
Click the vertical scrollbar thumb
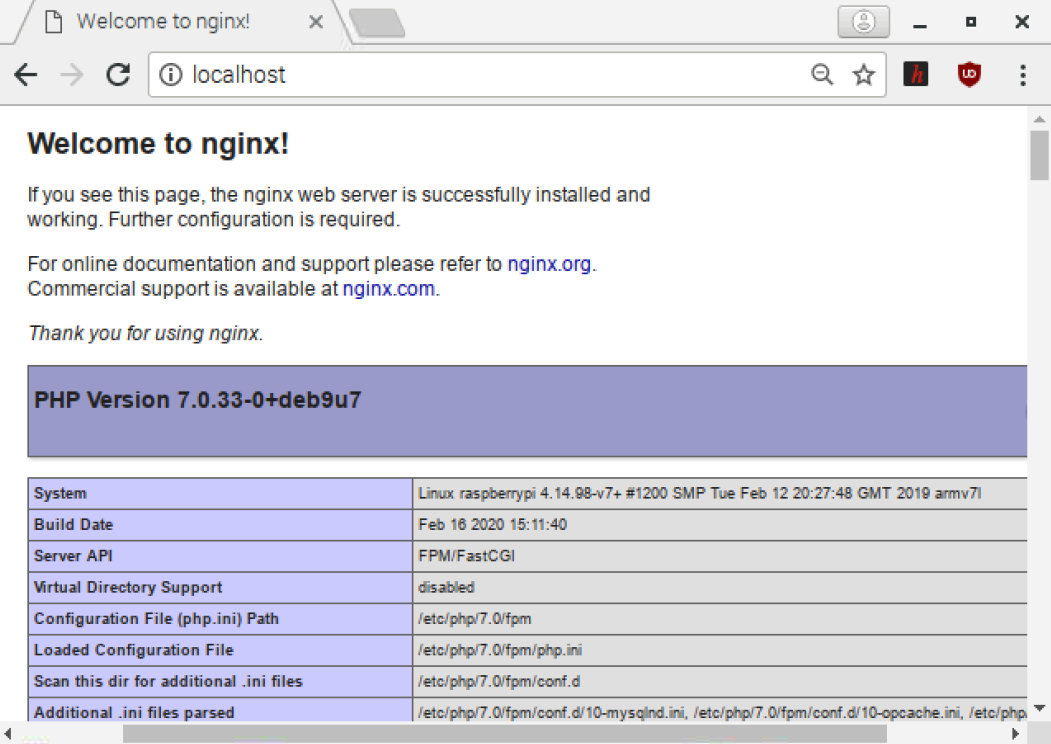click(1040, 156)
